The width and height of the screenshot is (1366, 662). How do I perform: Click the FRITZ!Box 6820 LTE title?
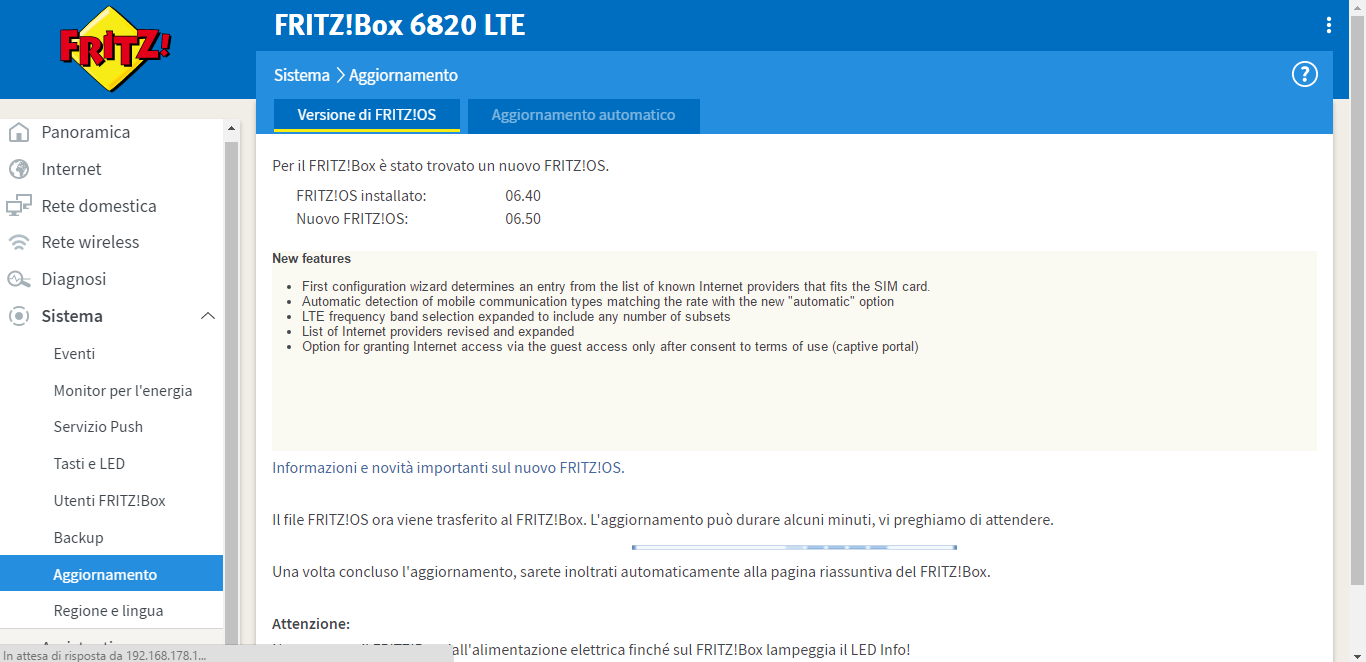(x=400, y=25)
